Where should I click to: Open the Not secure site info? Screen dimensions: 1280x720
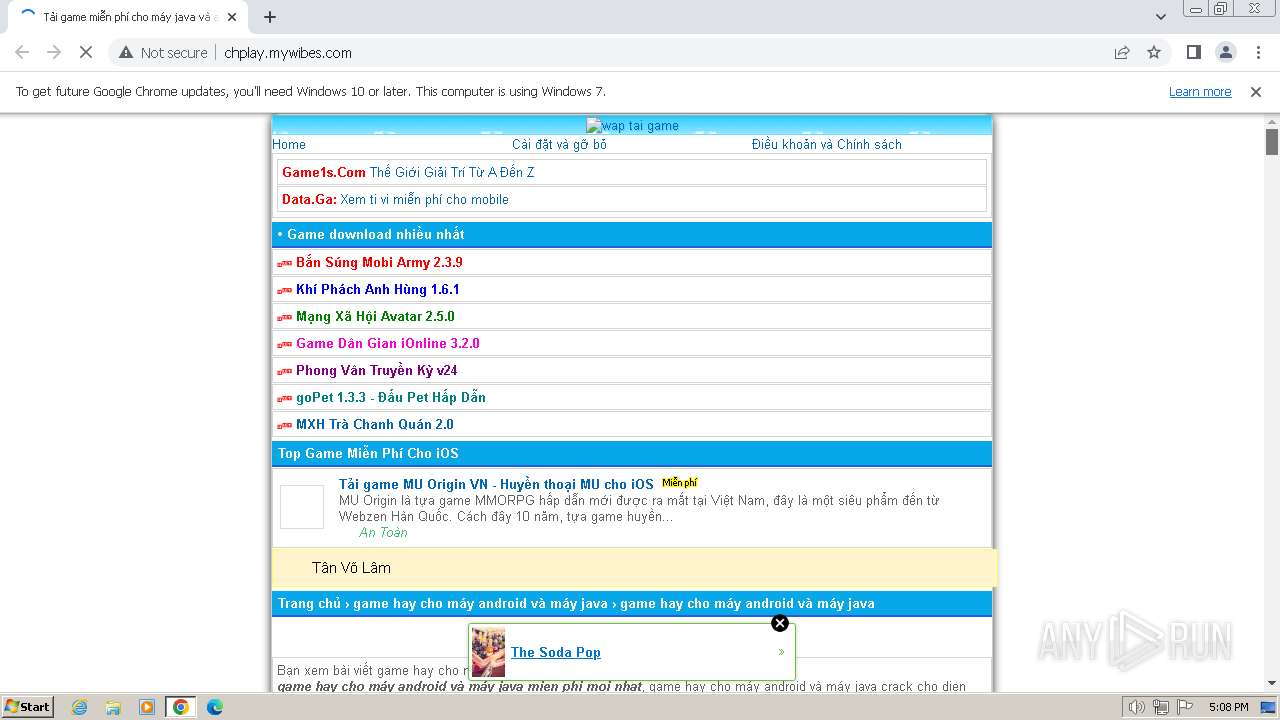pyautogui.click(x=163, y=53)
